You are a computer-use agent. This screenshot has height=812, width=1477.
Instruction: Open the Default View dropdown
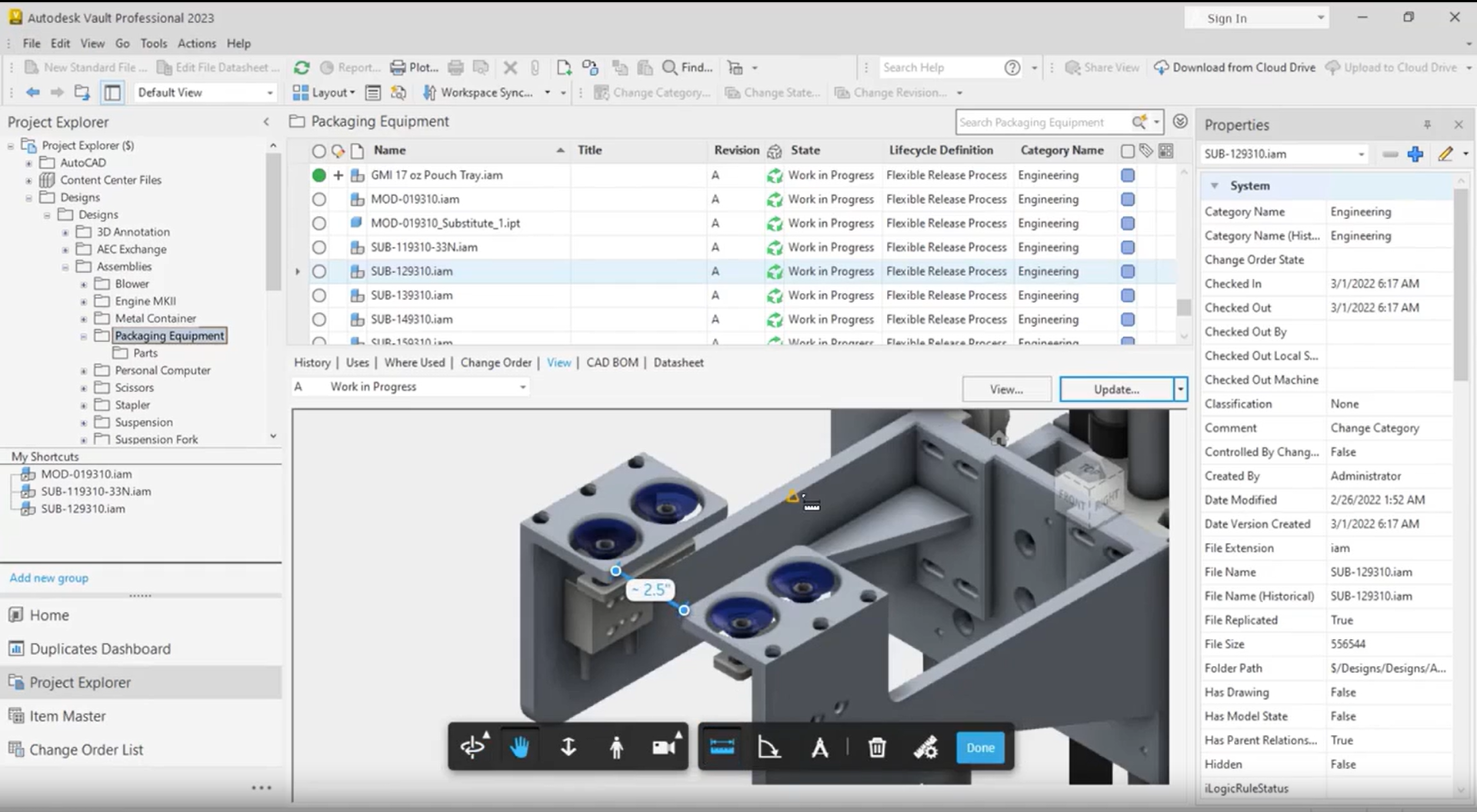(205, 92)
